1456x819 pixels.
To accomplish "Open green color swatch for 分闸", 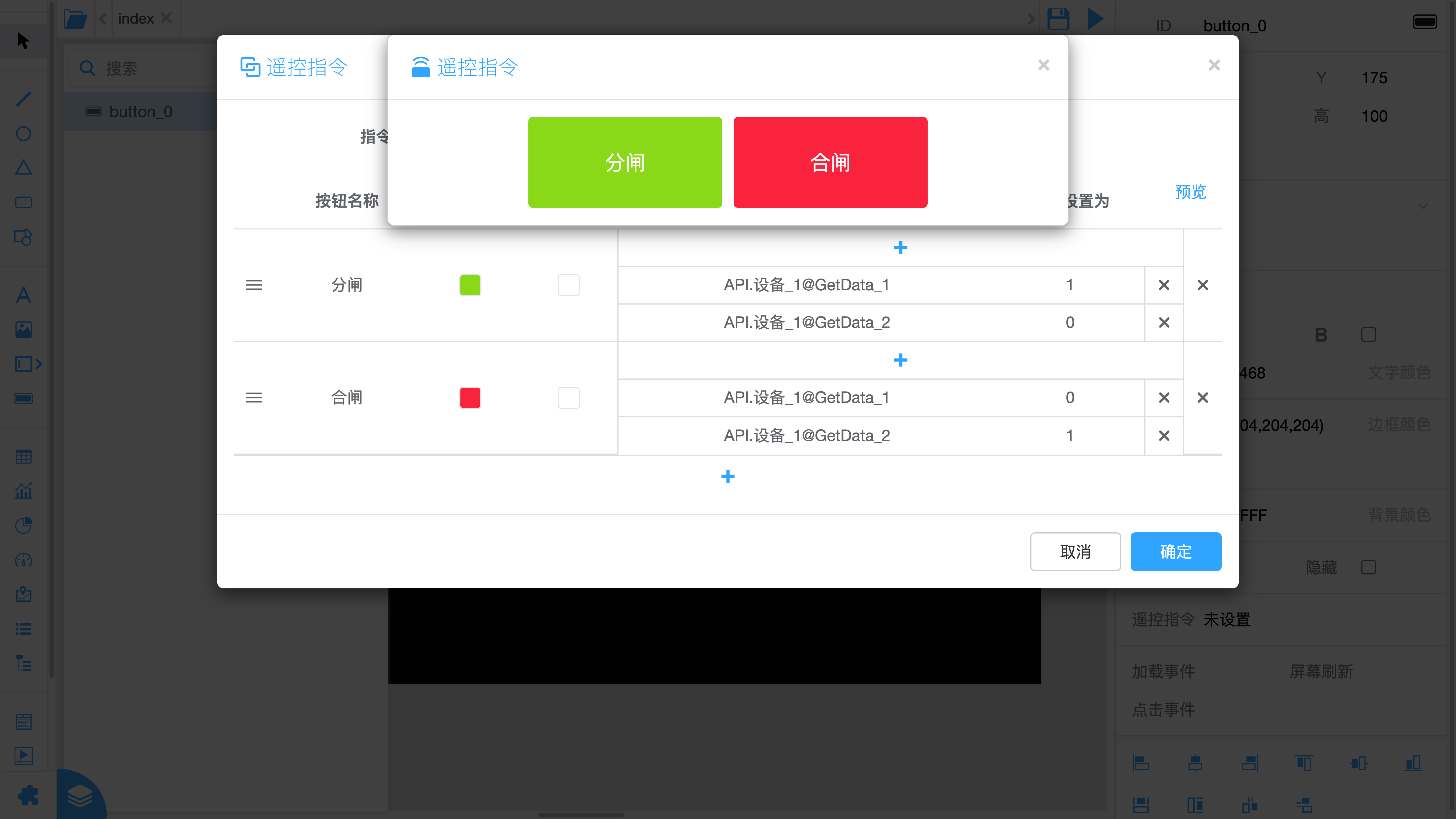I will [470, 285].
